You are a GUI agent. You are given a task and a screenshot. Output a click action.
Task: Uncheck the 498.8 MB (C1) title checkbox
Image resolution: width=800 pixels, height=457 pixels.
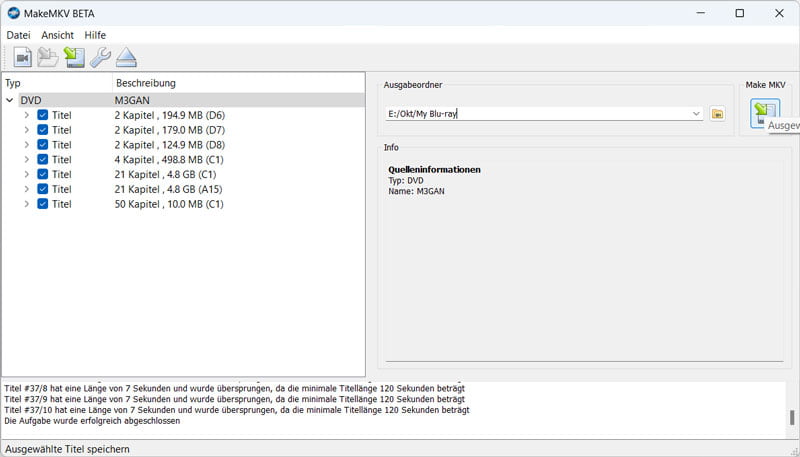click(43, 159)
